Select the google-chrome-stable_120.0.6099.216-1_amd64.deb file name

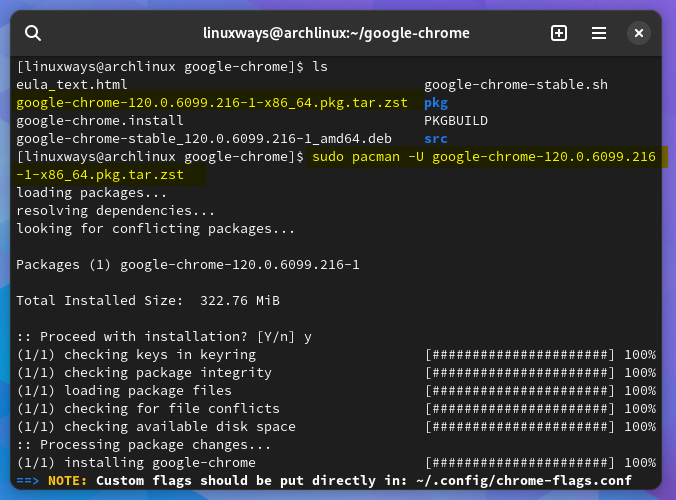[204, 139]
